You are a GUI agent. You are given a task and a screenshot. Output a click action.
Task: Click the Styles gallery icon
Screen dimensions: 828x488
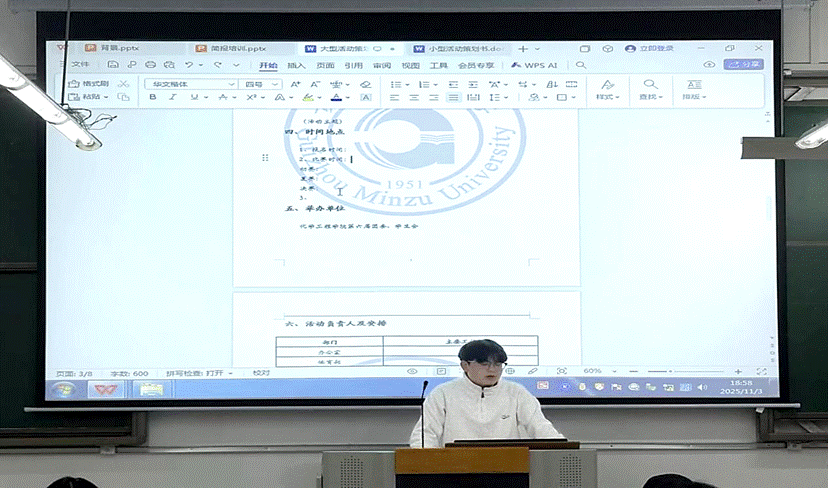605,89
